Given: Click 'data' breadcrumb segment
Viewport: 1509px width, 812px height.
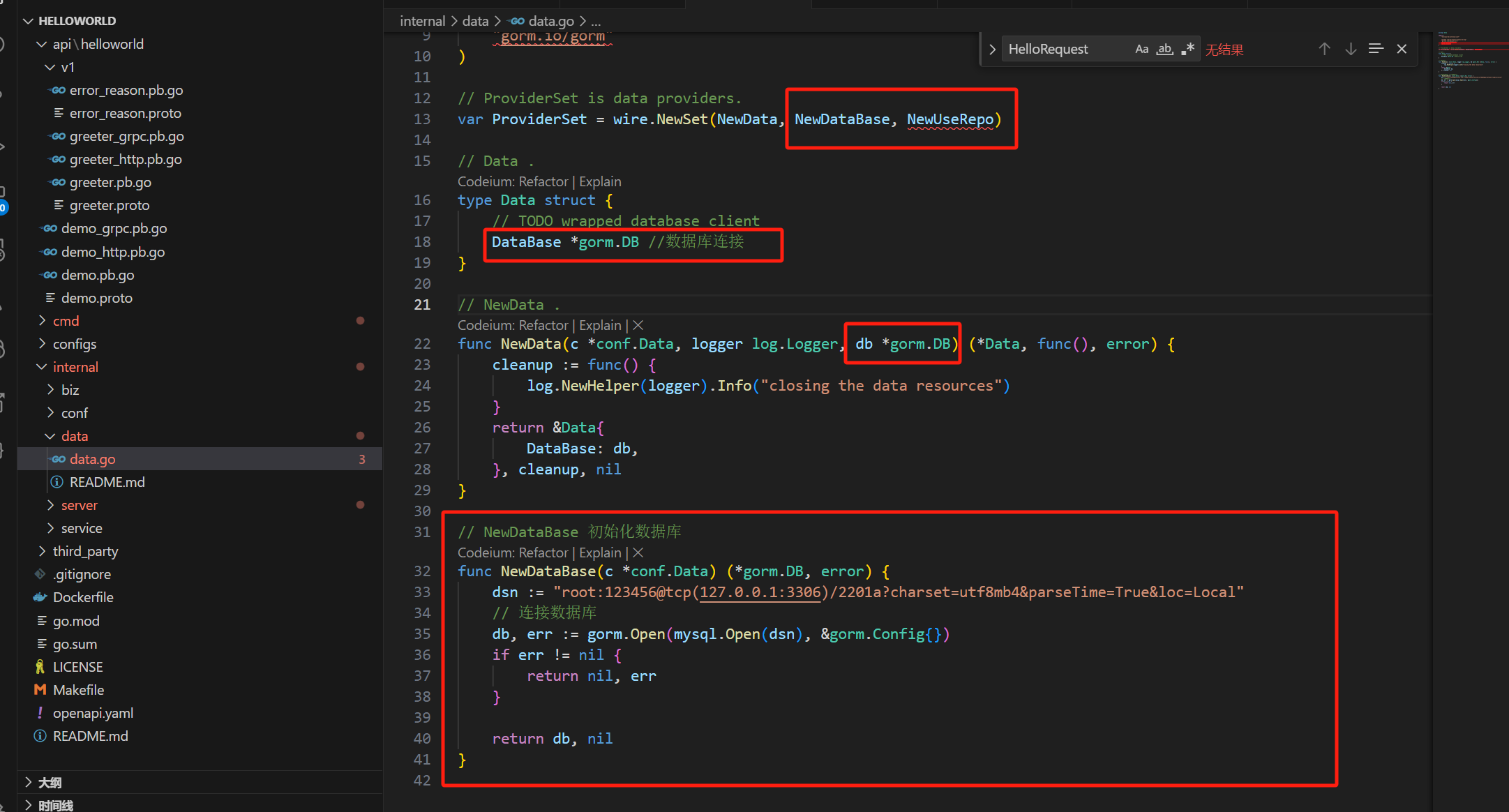Looking at the screenshot, I should [x=475, y=21].
